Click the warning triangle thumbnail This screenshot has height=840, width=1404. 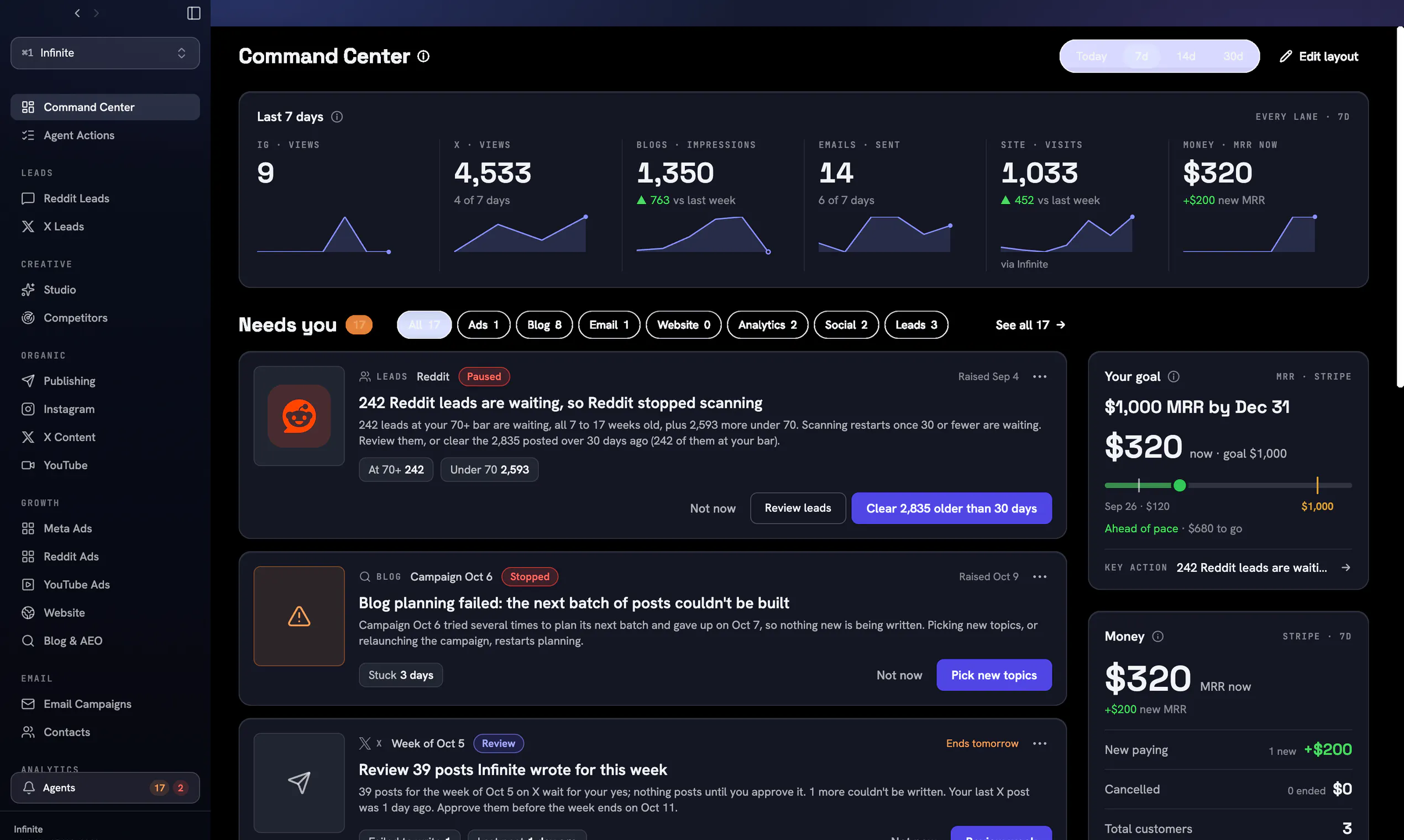[299, 616]
